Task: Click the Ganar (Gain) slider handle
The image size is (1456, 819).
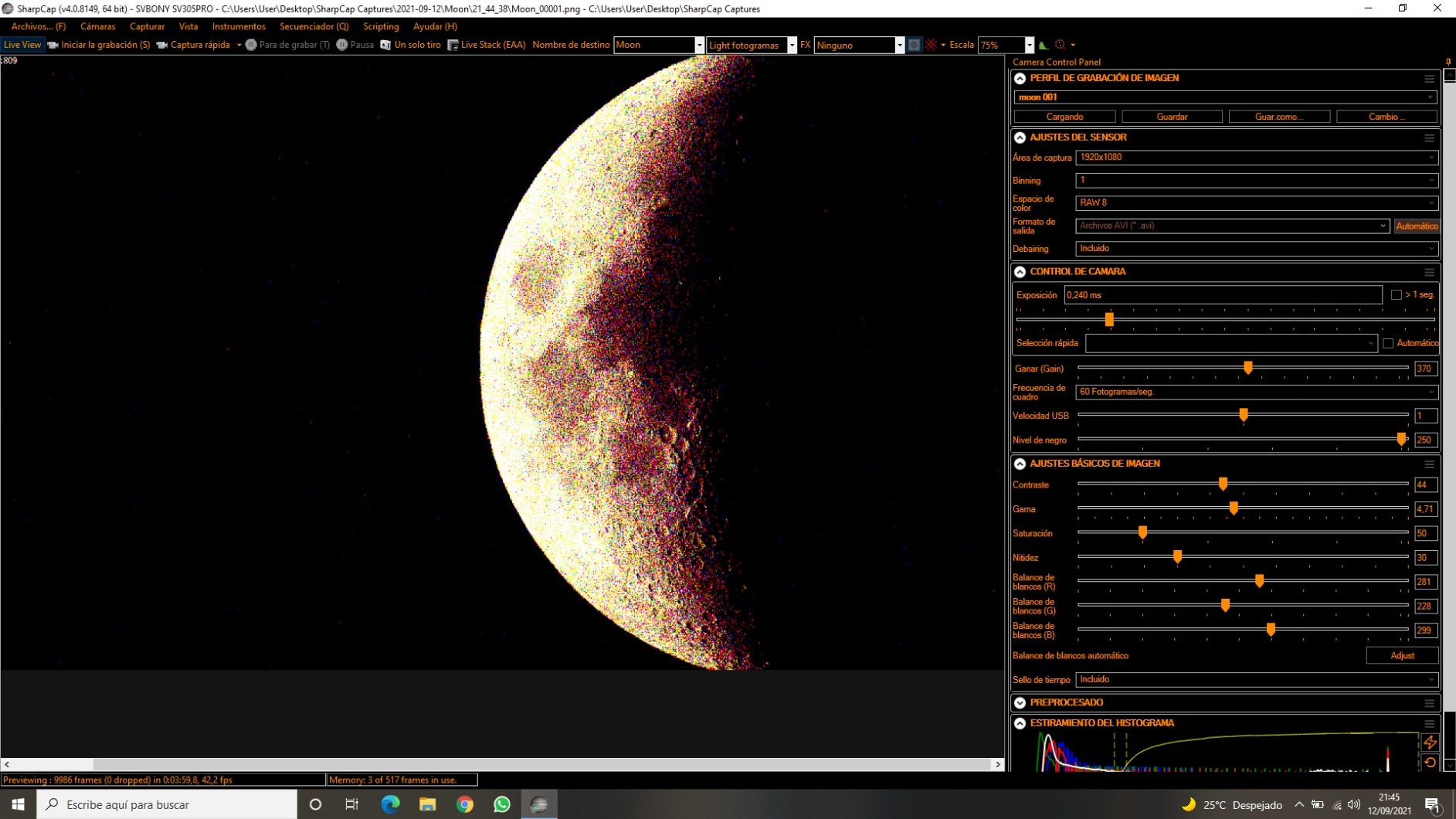Action: tap(1247, 369)
